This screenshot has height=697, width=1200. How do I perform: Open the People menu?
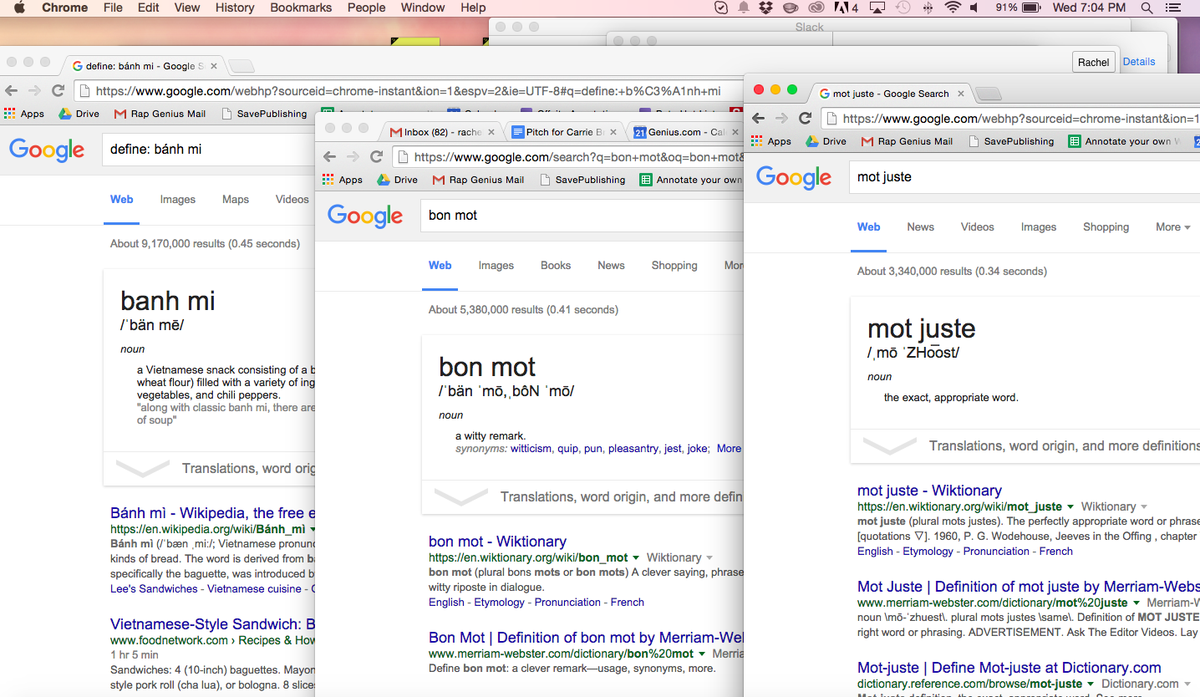tap(366, 8)
